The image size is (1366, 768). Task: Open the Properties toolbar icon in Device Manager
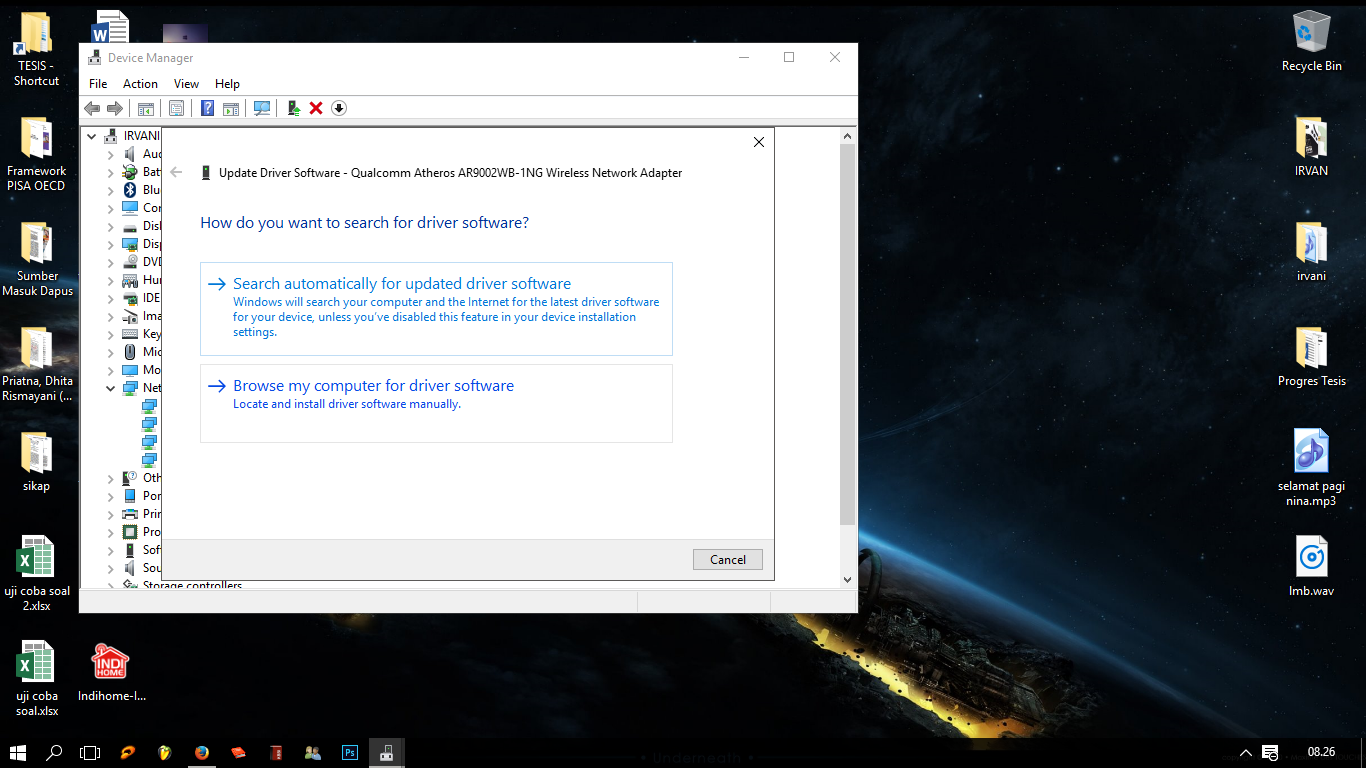pyautogui.click(x=176, y=108)
